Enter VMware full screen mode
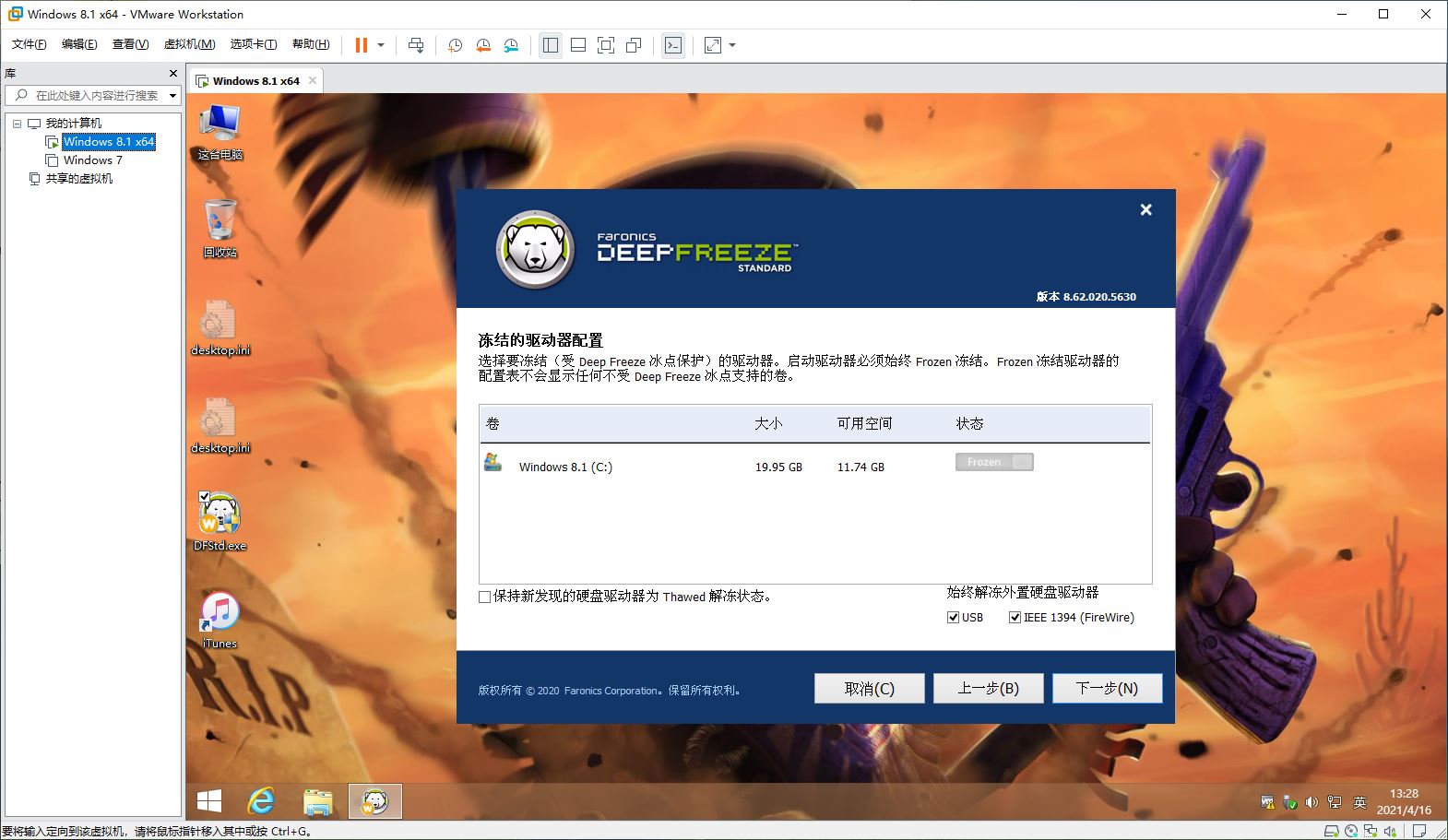The height and width of the screenshot is (840, 1448). click(606, 45)
